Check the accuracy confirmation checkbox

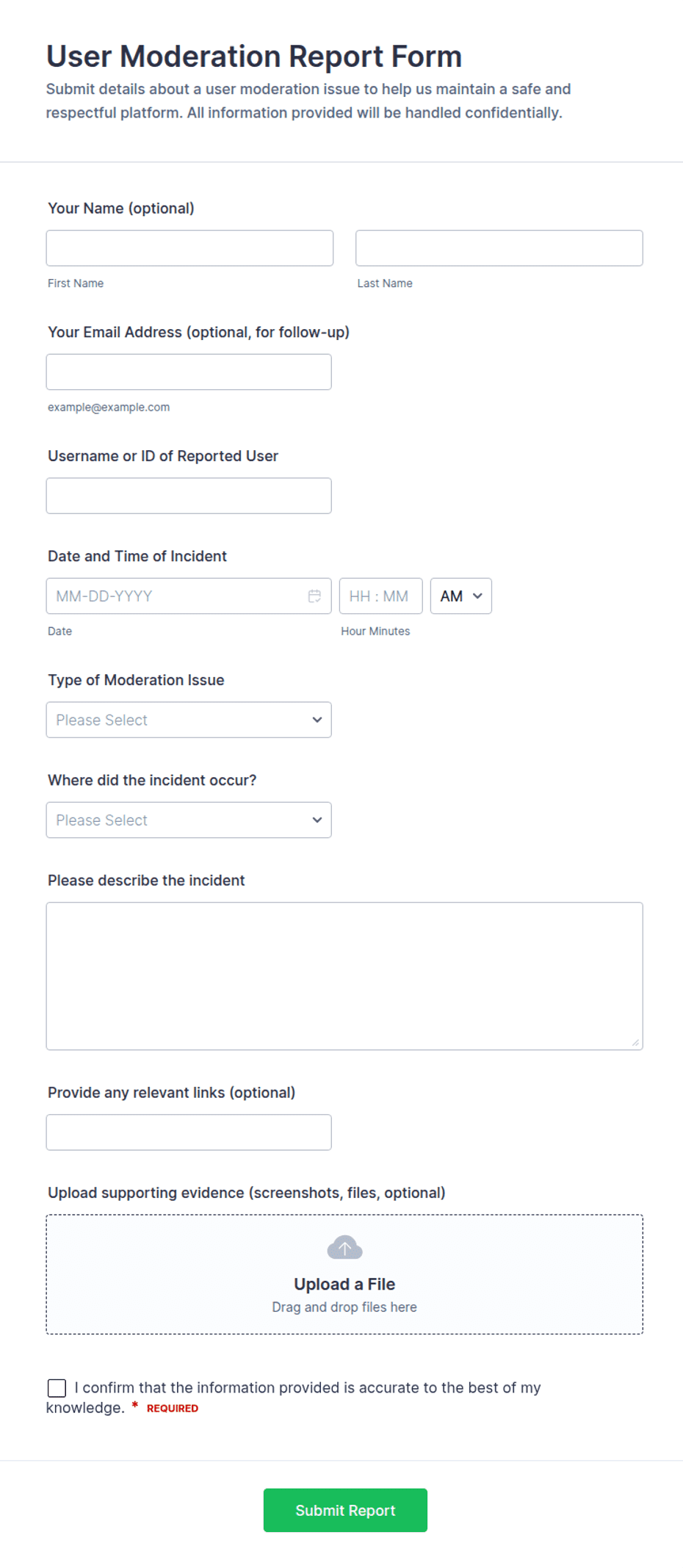[x=57, y=1387]
